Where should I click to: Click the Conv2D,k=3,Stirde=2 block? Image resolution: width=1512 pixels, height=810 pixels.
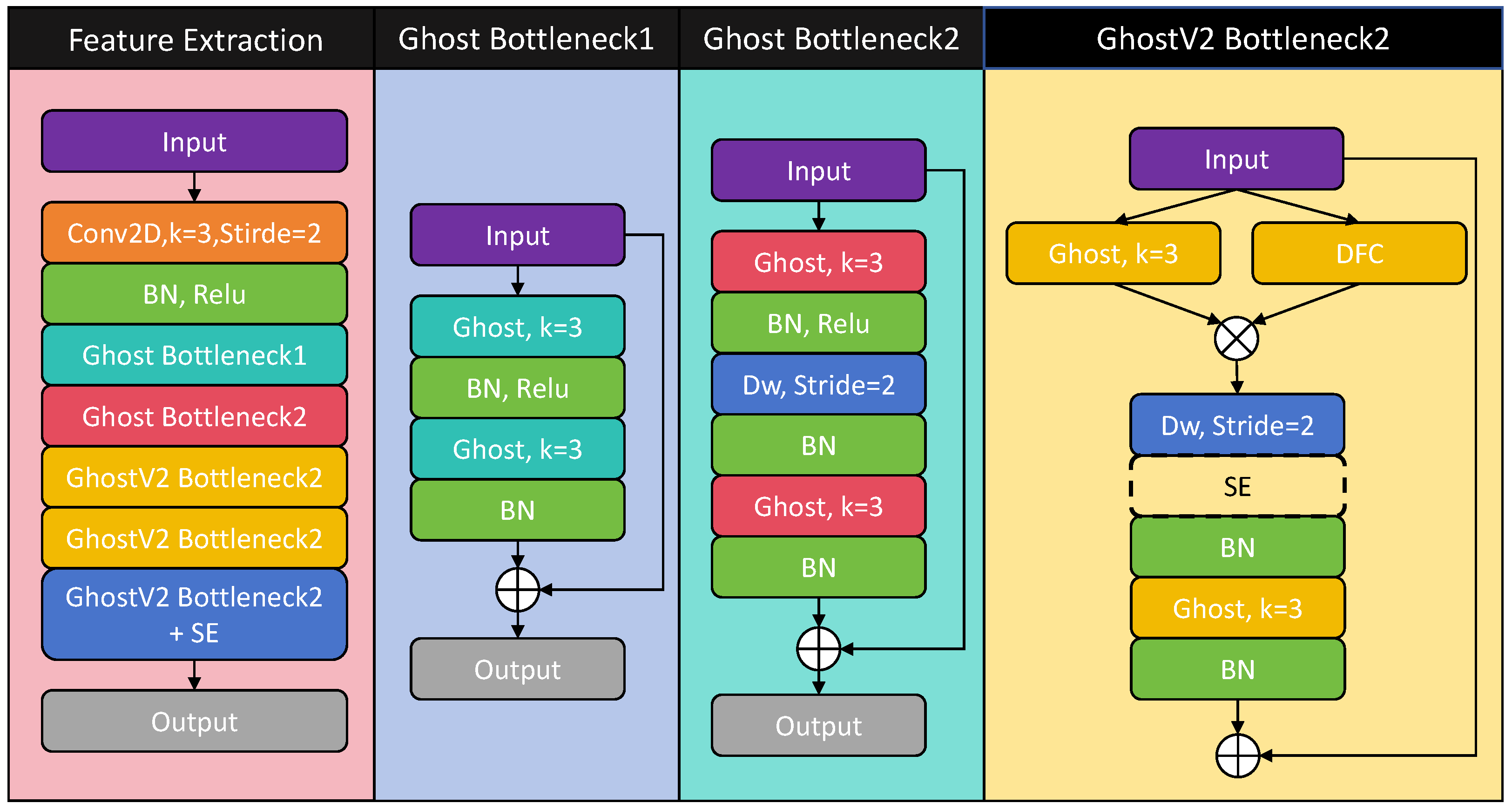(194, 233)
